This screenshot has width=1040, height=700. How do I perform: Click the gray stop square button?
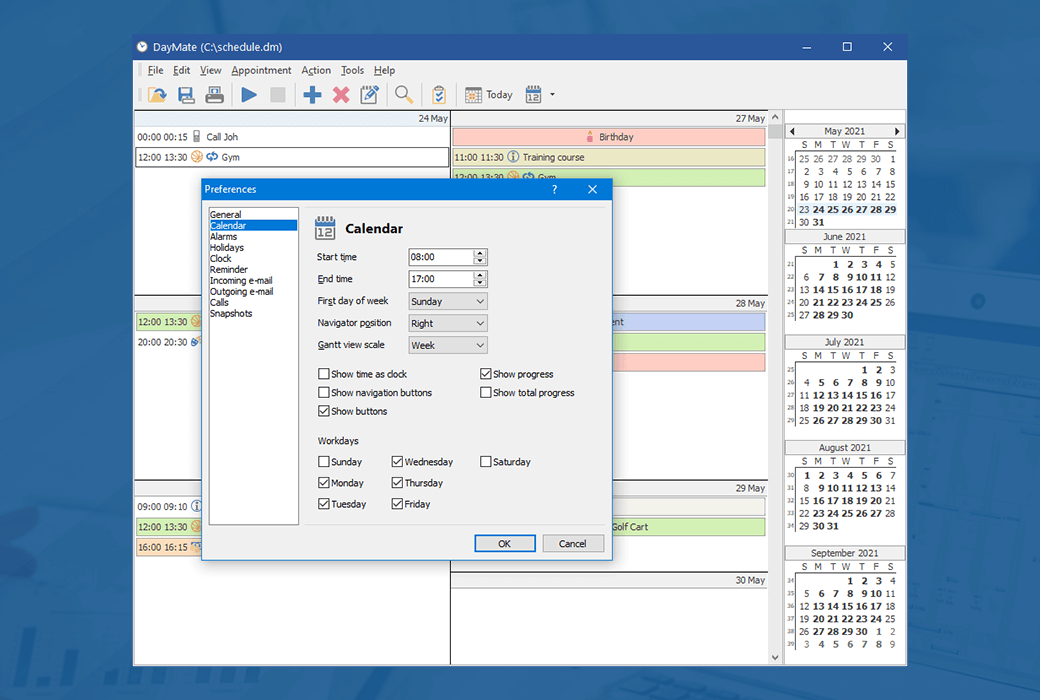(278, 95)
